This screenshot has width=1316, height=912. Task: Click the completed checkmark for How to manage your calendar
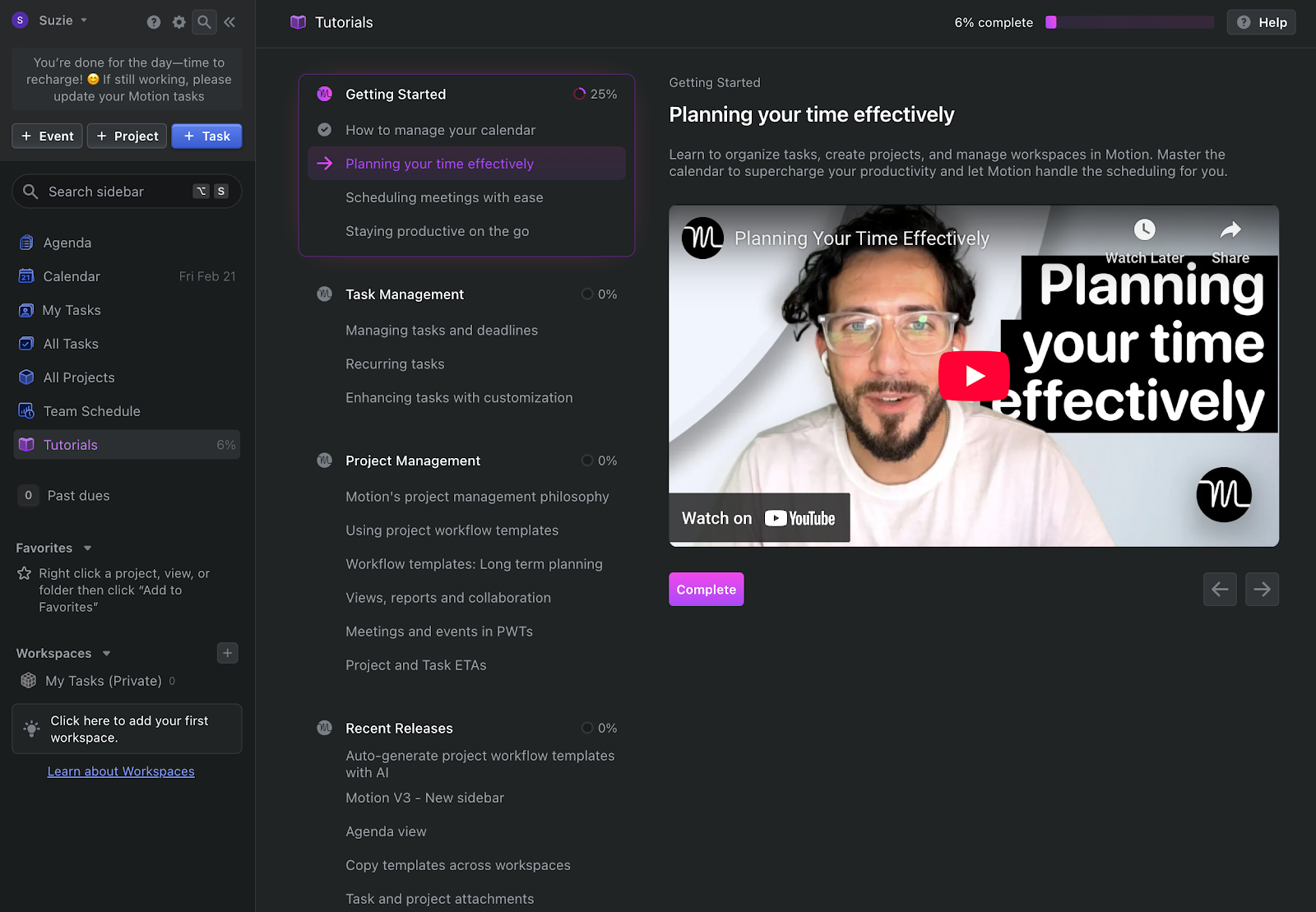coord(325,130)
